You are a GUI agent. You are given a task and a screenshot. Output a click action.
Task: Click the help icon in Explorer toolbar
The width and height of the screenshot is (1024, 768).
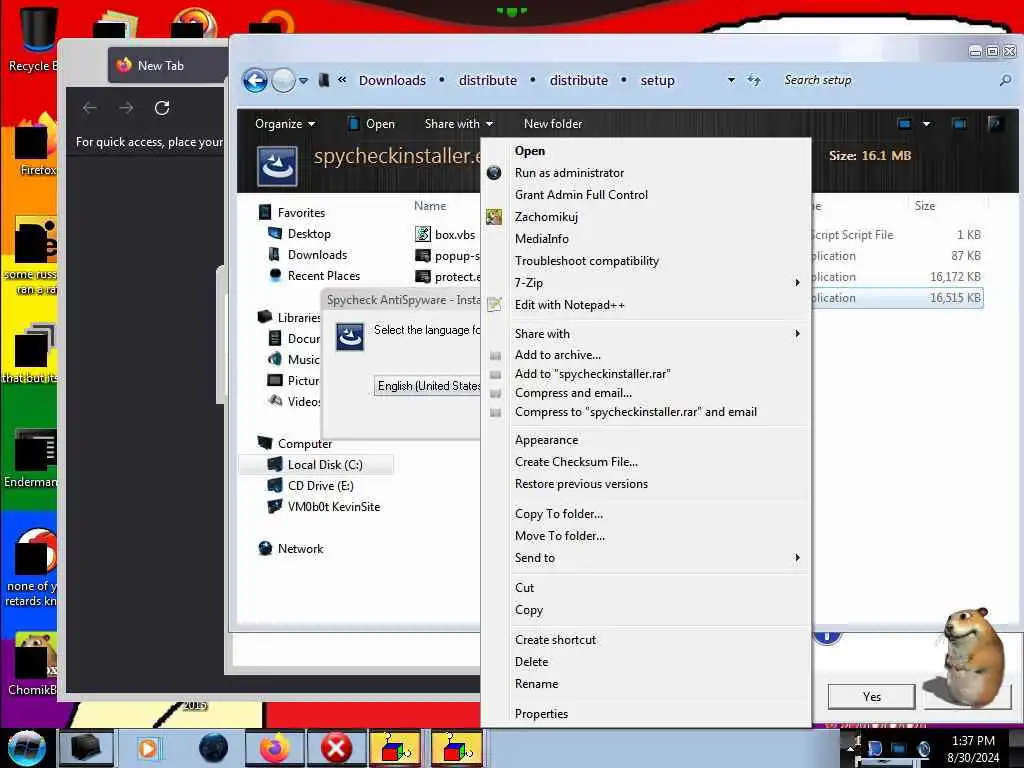tap(995, 123)
